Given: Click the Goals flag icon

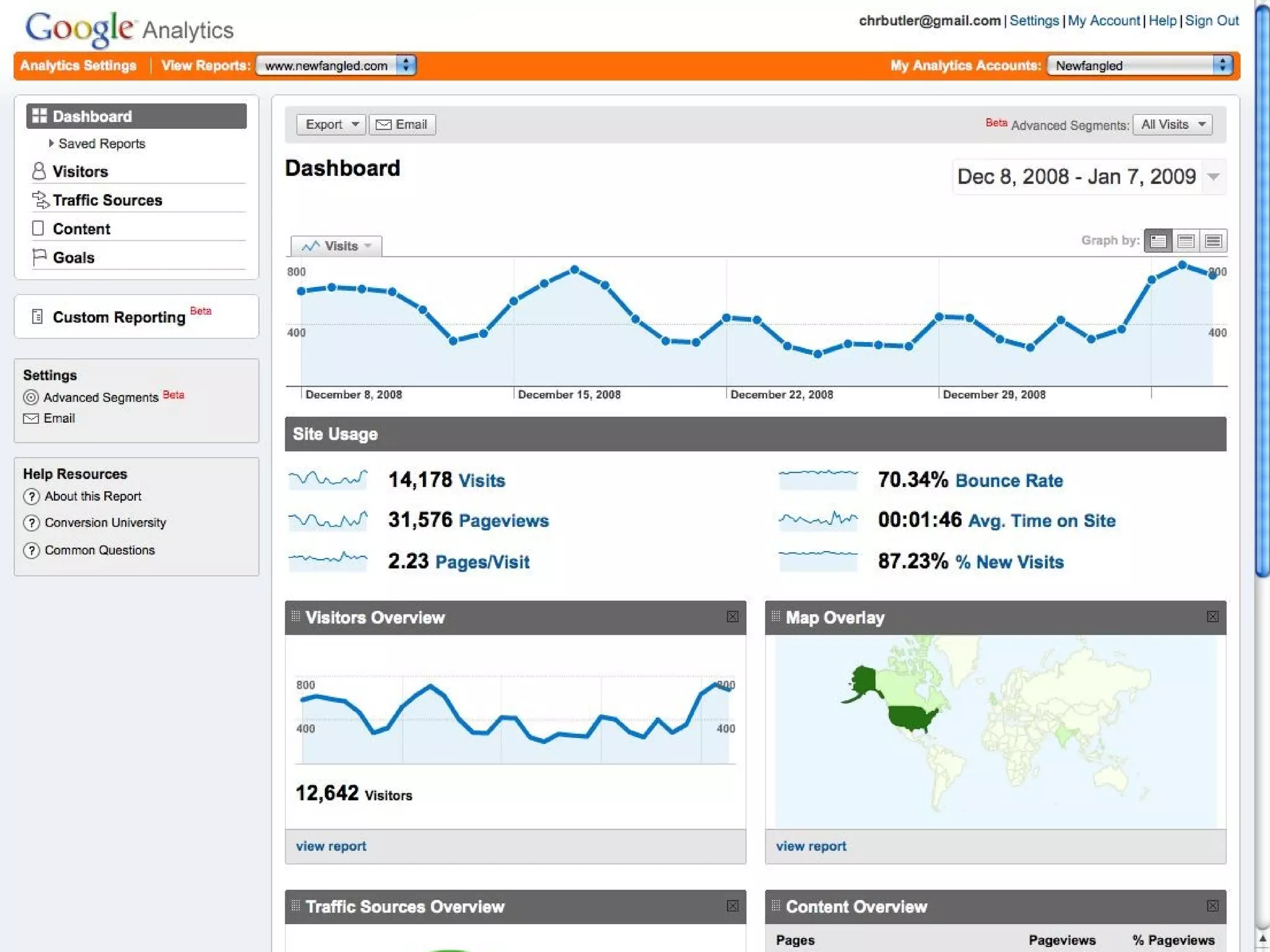Looking at the screenshot, I should coord(39,257).
